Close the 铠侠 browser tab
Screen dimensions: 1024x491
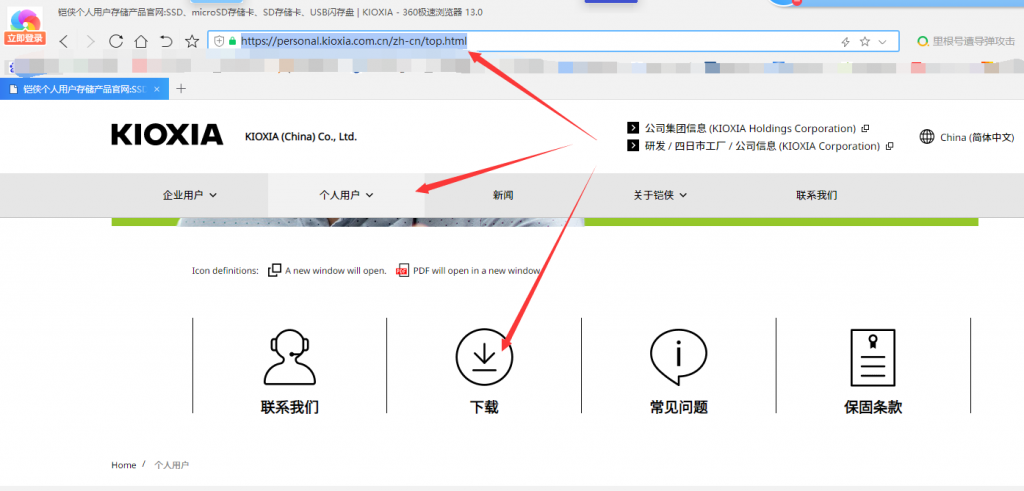157,89
